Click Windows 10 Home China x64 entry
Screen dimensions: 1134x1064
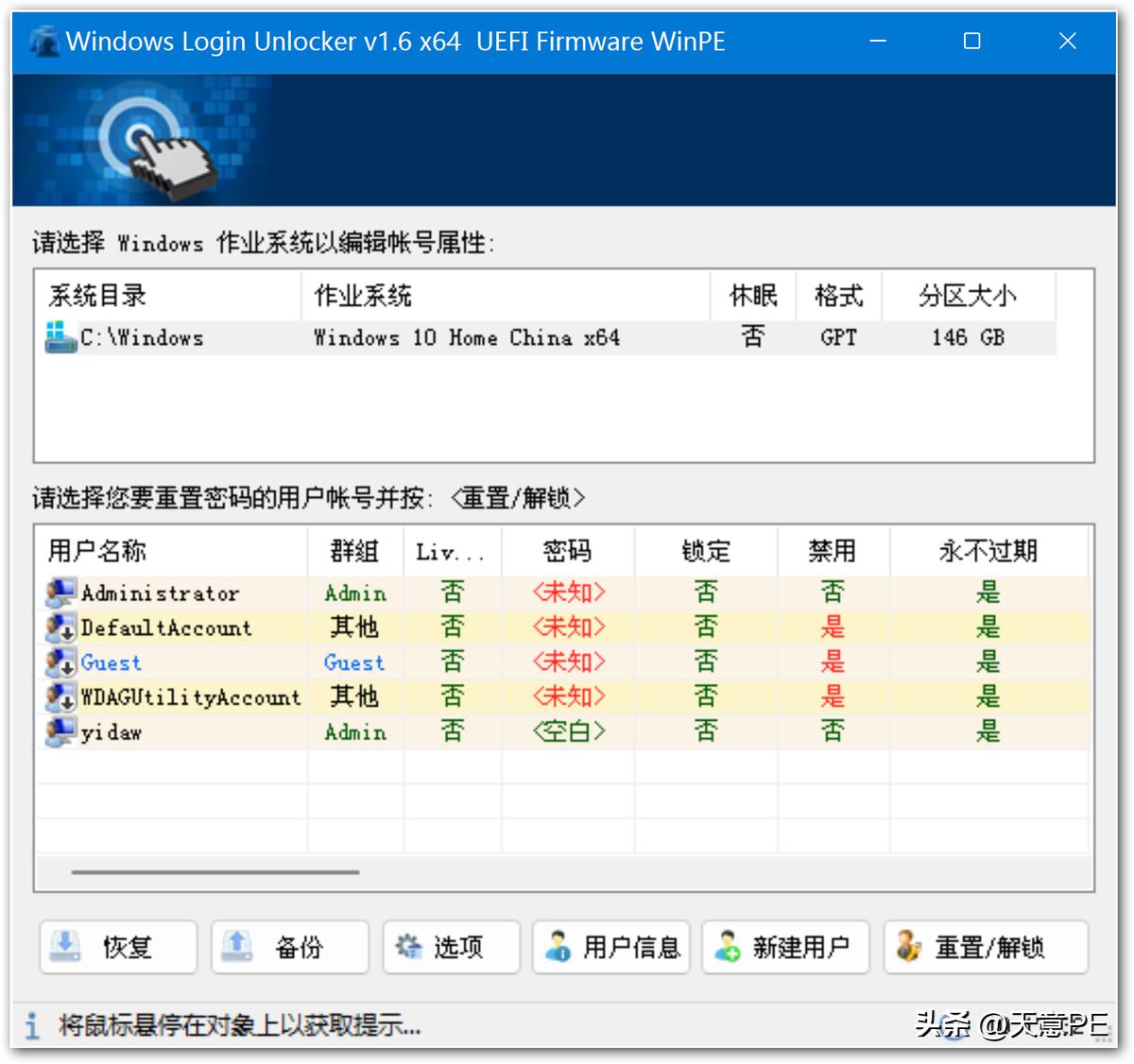tap(467, 337)
